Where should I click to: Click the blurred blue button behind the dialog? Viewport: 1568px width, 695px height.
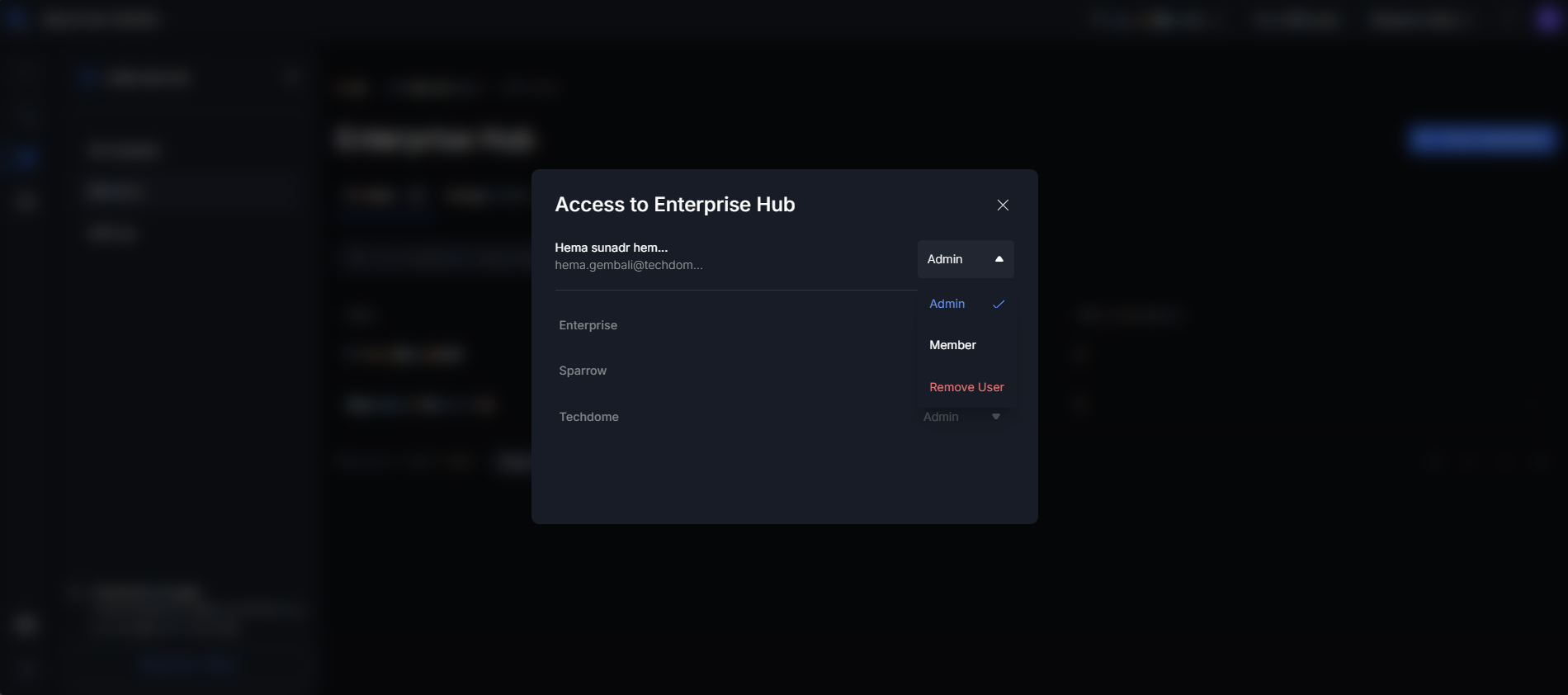(x=1482, y=139)
